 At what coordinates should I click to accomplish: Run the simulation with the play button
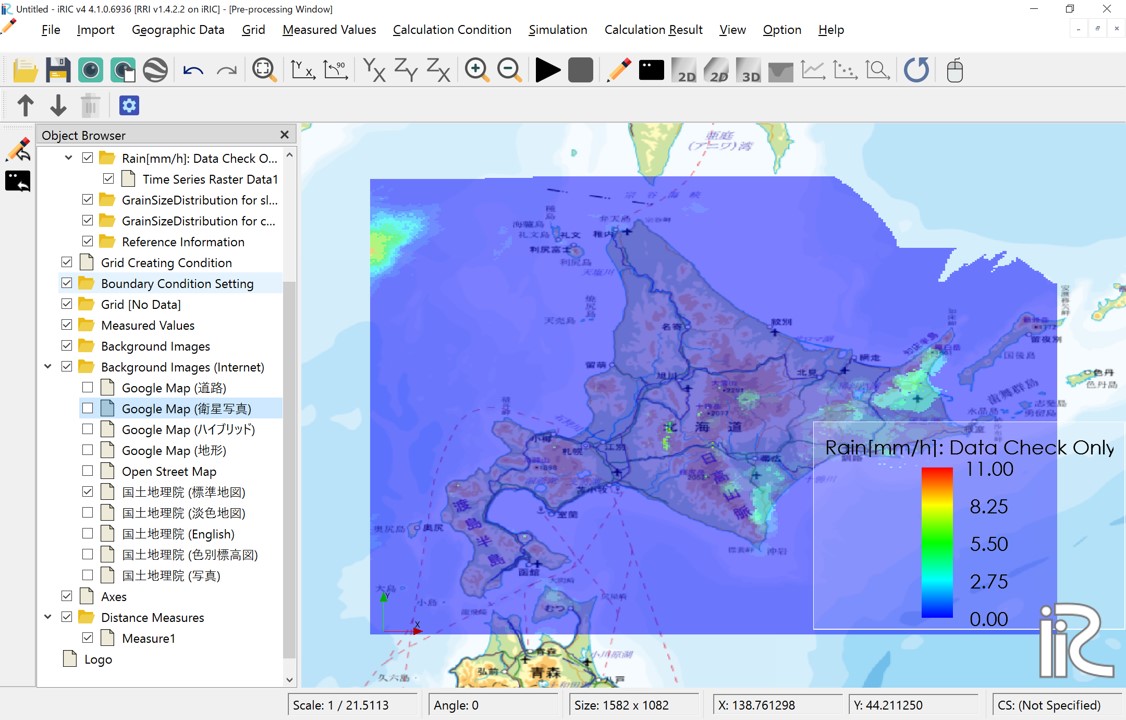(x=548, y=70)
